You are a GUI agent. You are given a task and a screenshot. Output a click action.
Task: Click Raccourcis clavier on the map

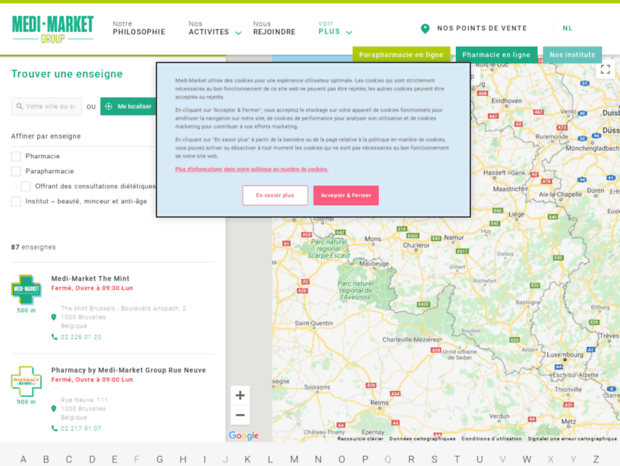coord(360,439)
